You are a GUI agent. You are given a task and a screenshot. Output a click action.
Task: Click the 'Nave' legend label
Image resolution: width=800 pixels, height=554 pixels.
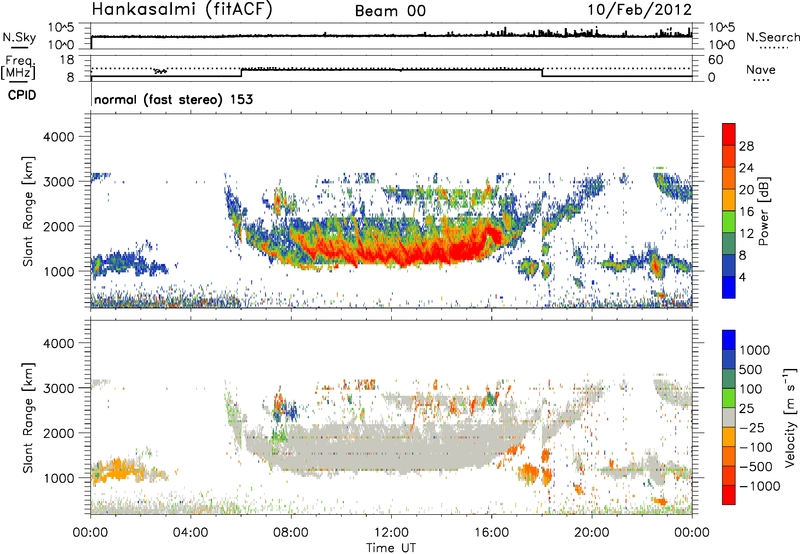tap(761, 69)
